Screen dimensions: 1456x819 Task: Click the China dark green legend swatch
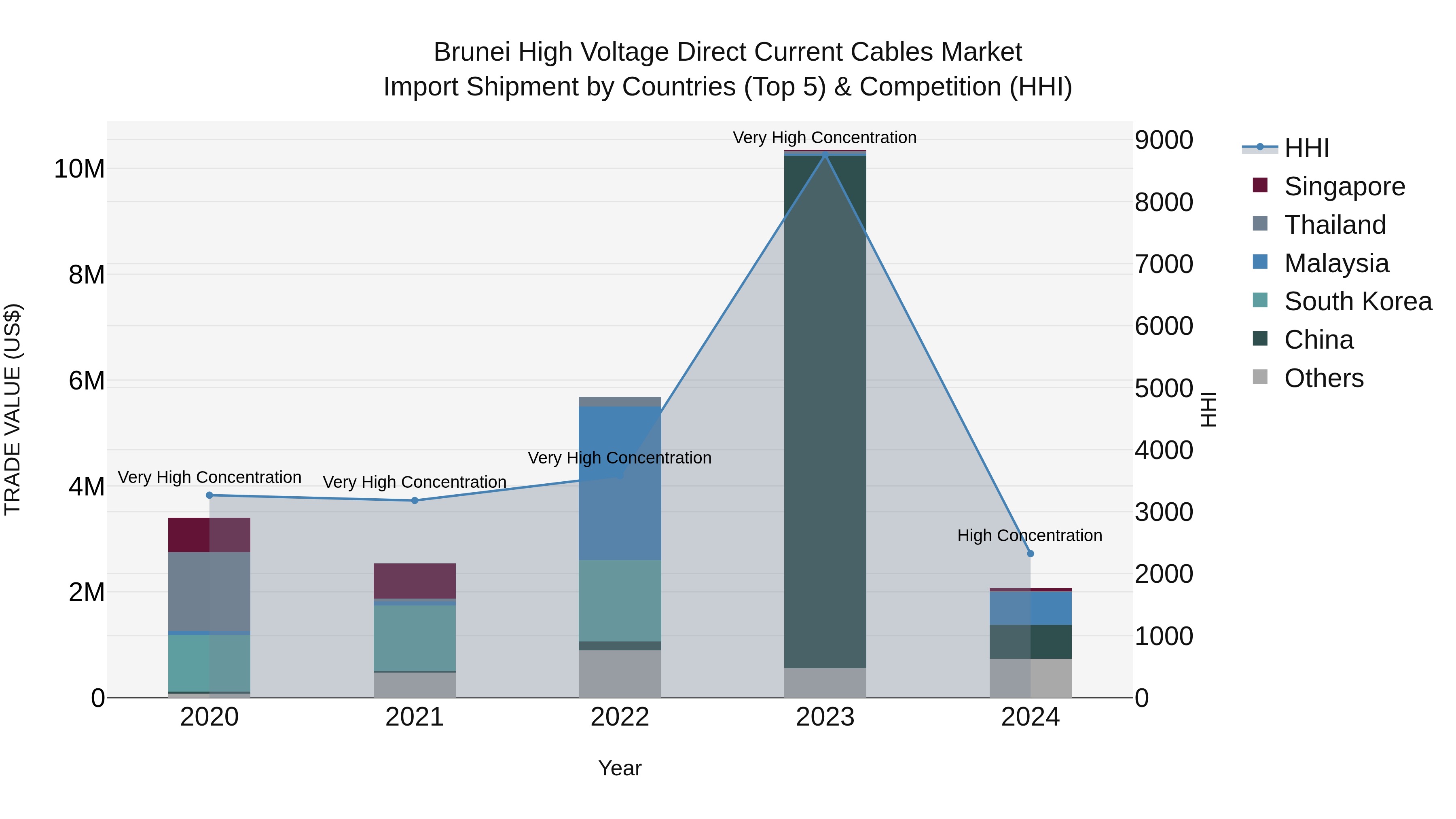tap(1260, 339)
